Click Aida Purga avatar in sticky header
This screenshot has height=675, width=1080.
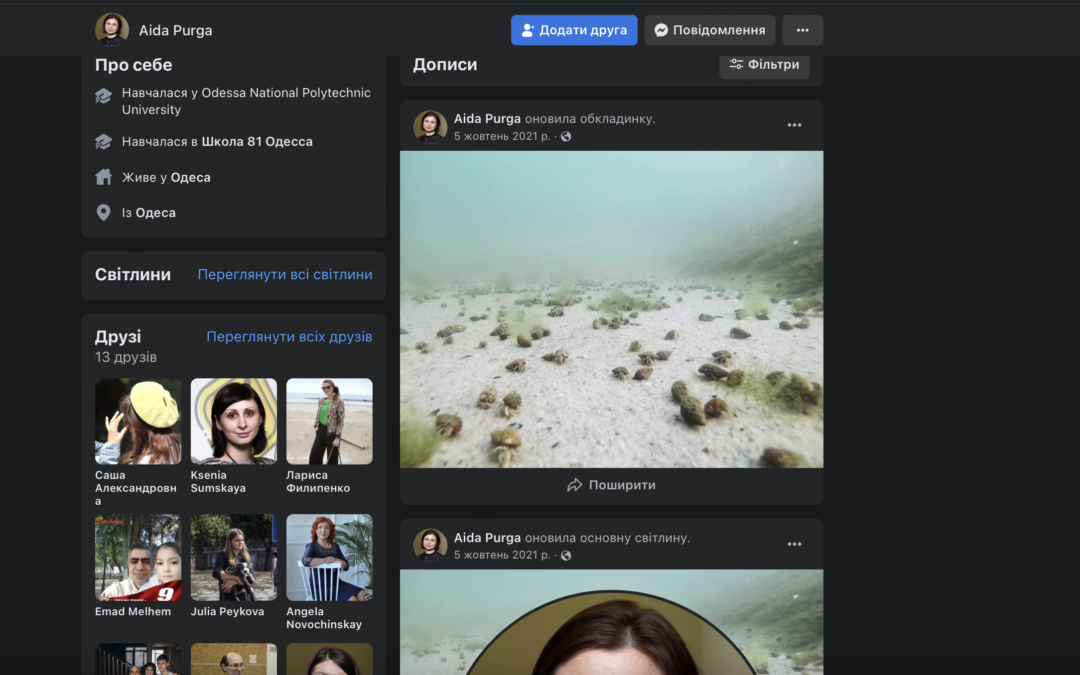tap(112, 30)
